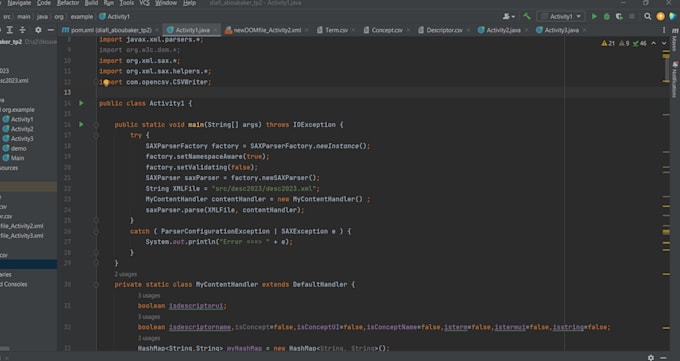Image resolution: width=680 pixels, height=361 pixels.
Task: Click breadcrumb 'example' in navigation bar
Action: point(82,16)
